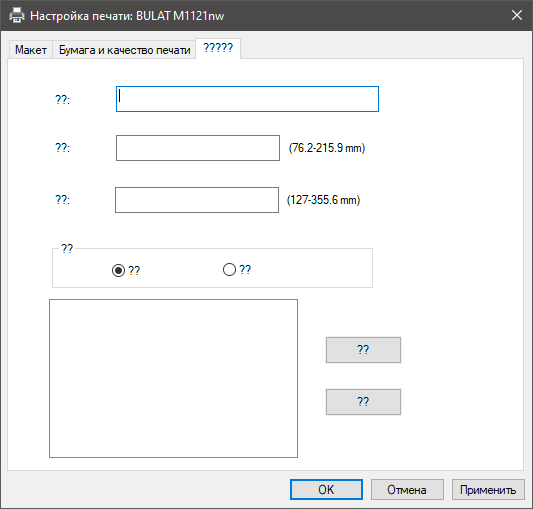Viewport: 533px width, 509px height.
Task: Click the (76.2-215.9 mm) range hint text
Action: coord(327,148)
